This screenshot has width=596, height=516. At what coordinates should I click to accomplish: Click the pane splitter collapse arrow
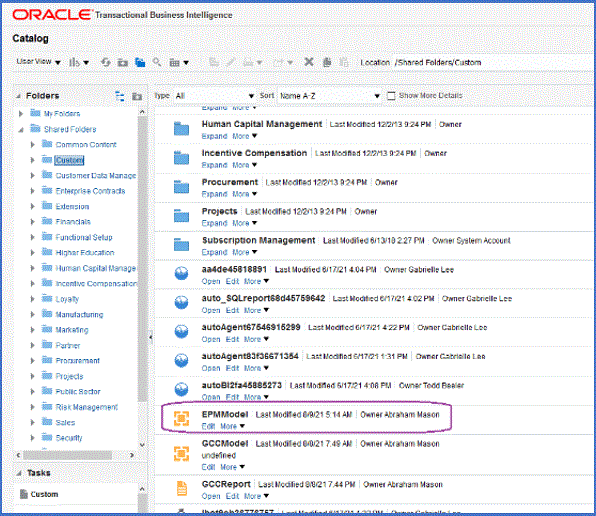coord(151,337)
